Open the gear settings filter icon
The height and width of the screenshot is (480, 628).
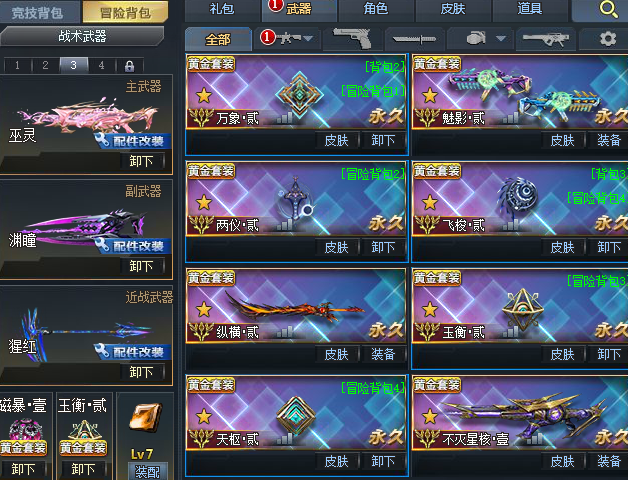coord(608,39)
